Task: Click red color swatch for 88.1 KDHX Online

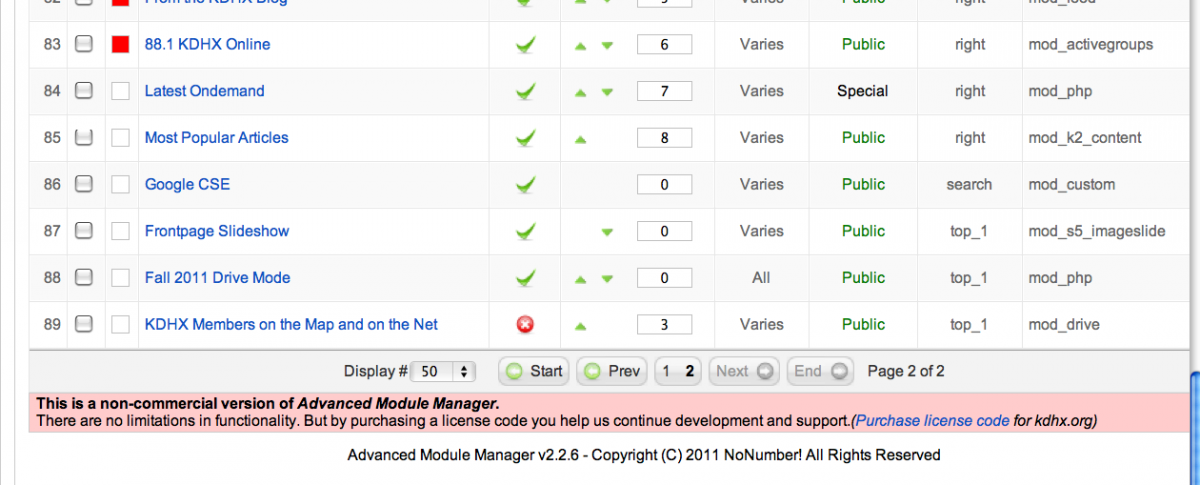Action: pyautogui.click(x=121, y=45)
